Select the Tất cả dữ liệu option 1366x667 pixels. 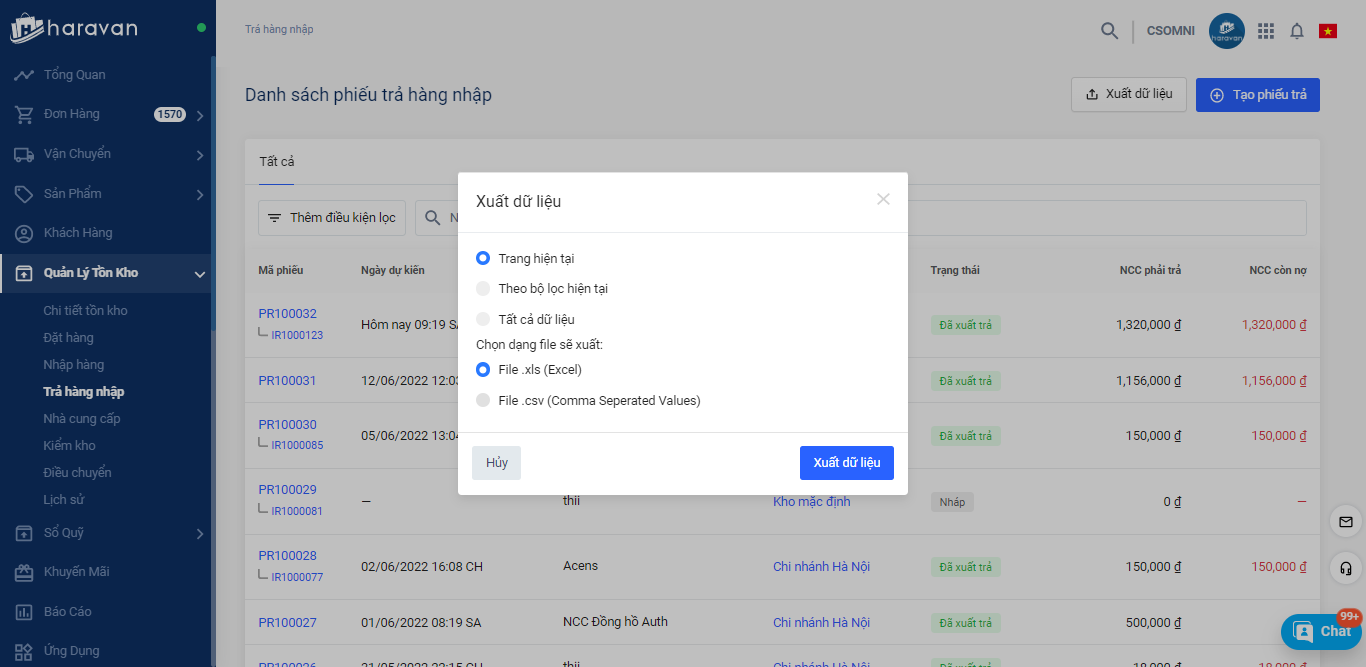click(483, 320)
